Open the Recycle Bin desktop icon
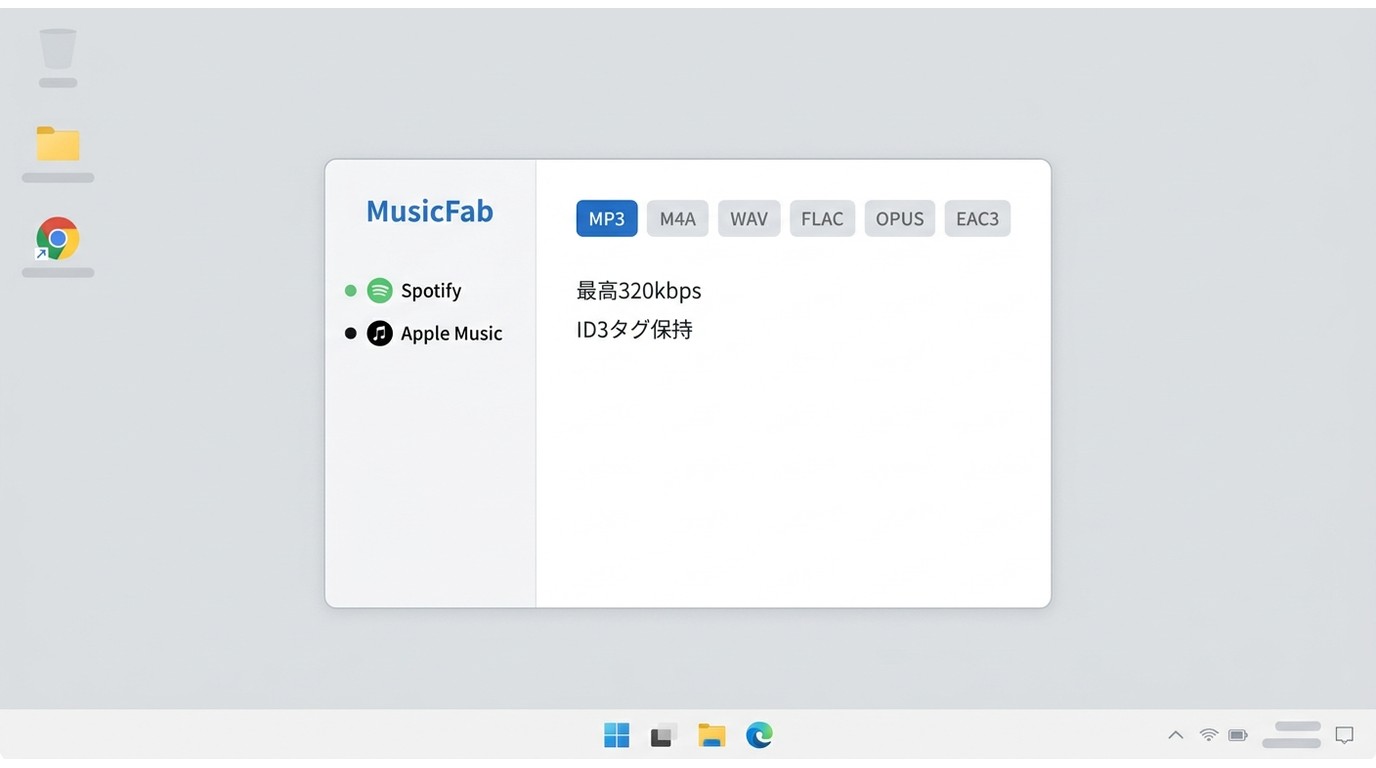 click(x=58, y=49)
